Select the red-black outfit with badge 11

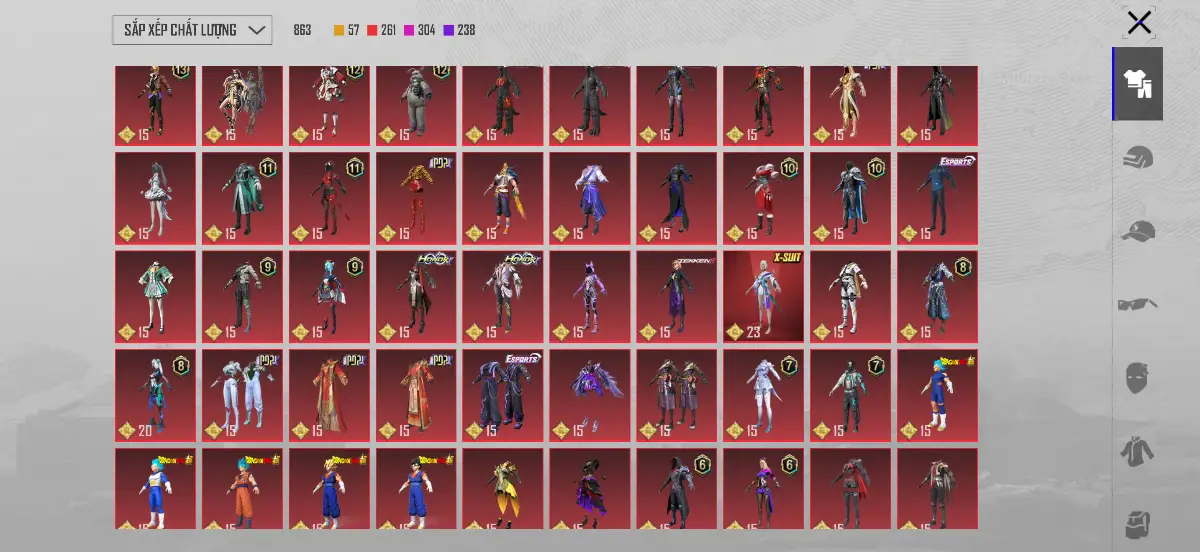pyautogui.click(x=329, y=198)
